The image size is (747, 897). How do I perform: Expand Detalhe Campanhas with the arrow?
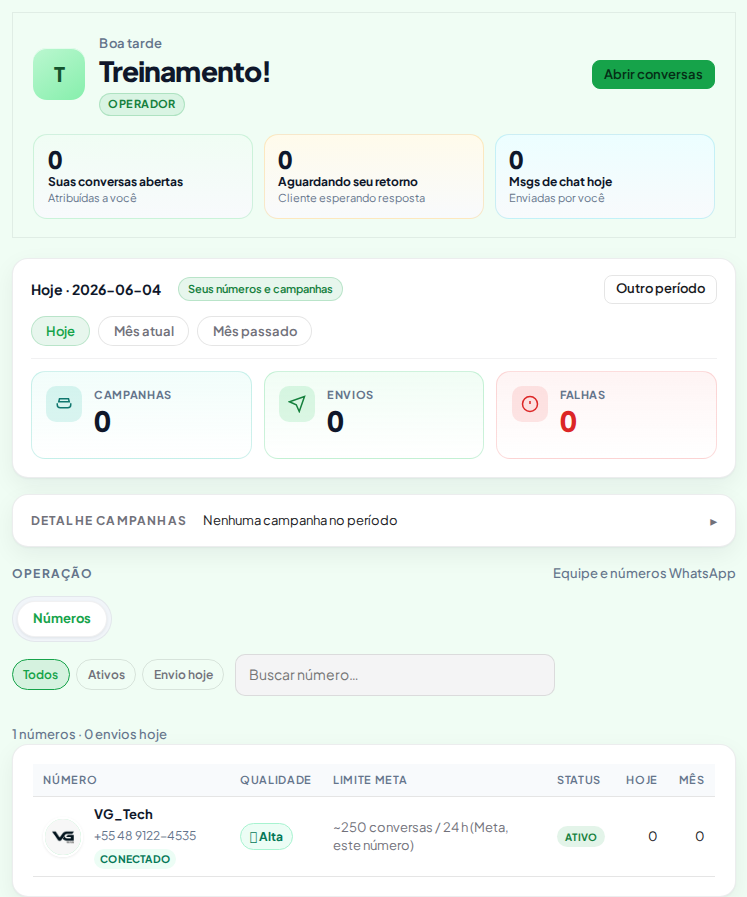pyautogui.click(x=713, y=522)
